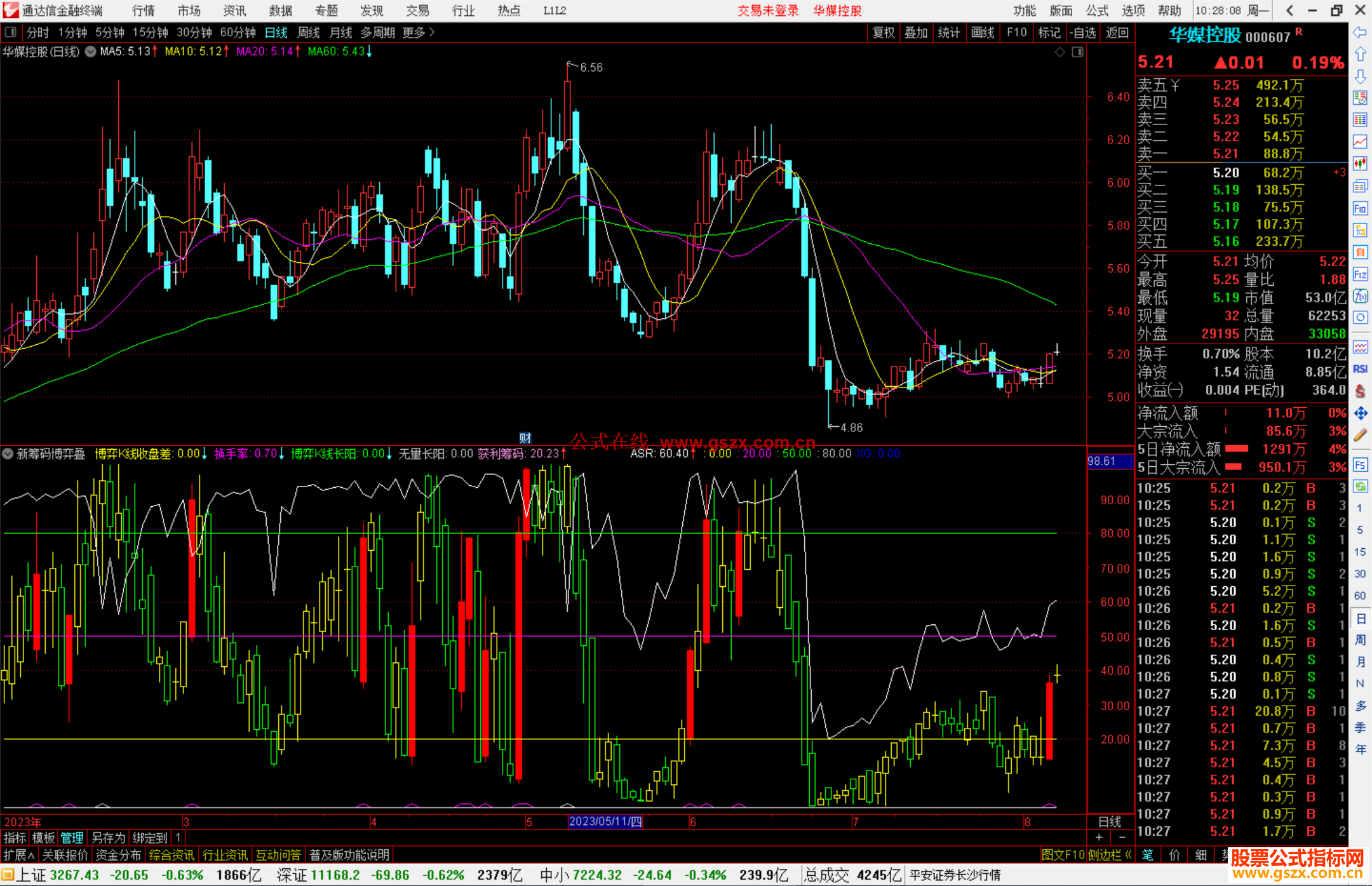Expand the 更多 periods dropdown
This screenshot has width=1372, height=886.
point(419,32)
